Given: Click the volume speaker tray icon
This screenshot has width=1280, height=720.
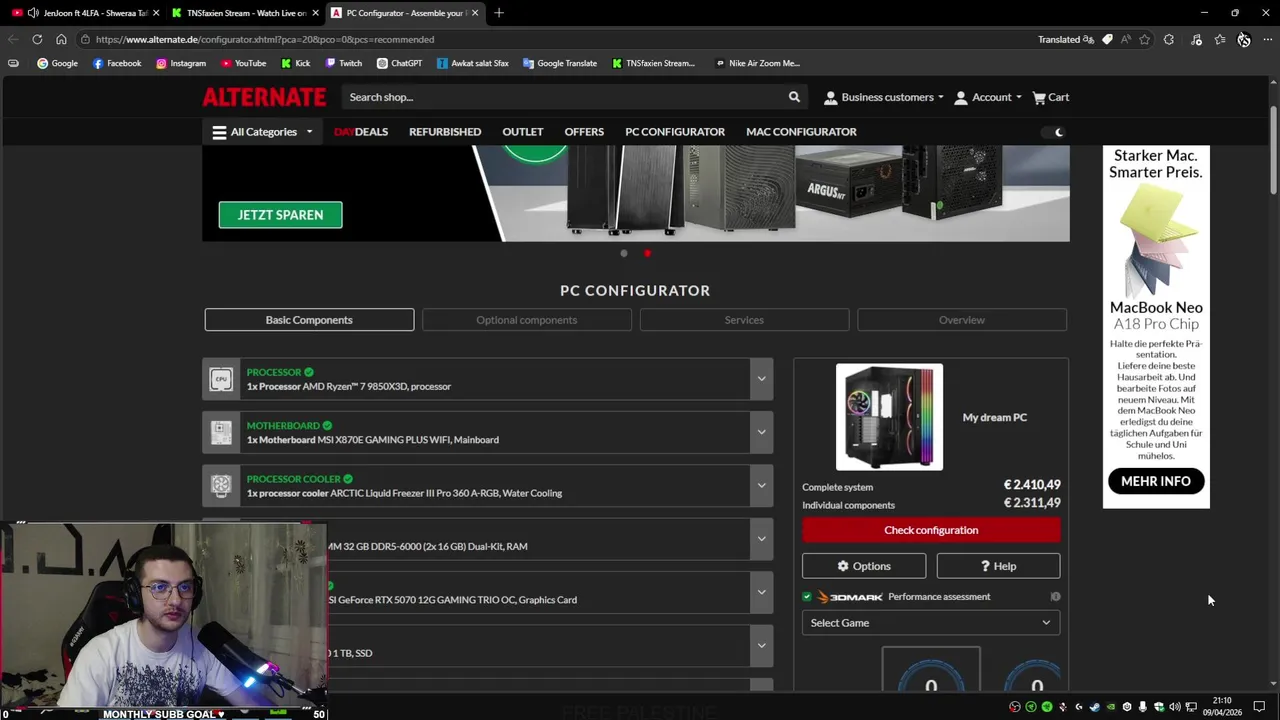Looking at the screenshot, I should (1175, 707).
